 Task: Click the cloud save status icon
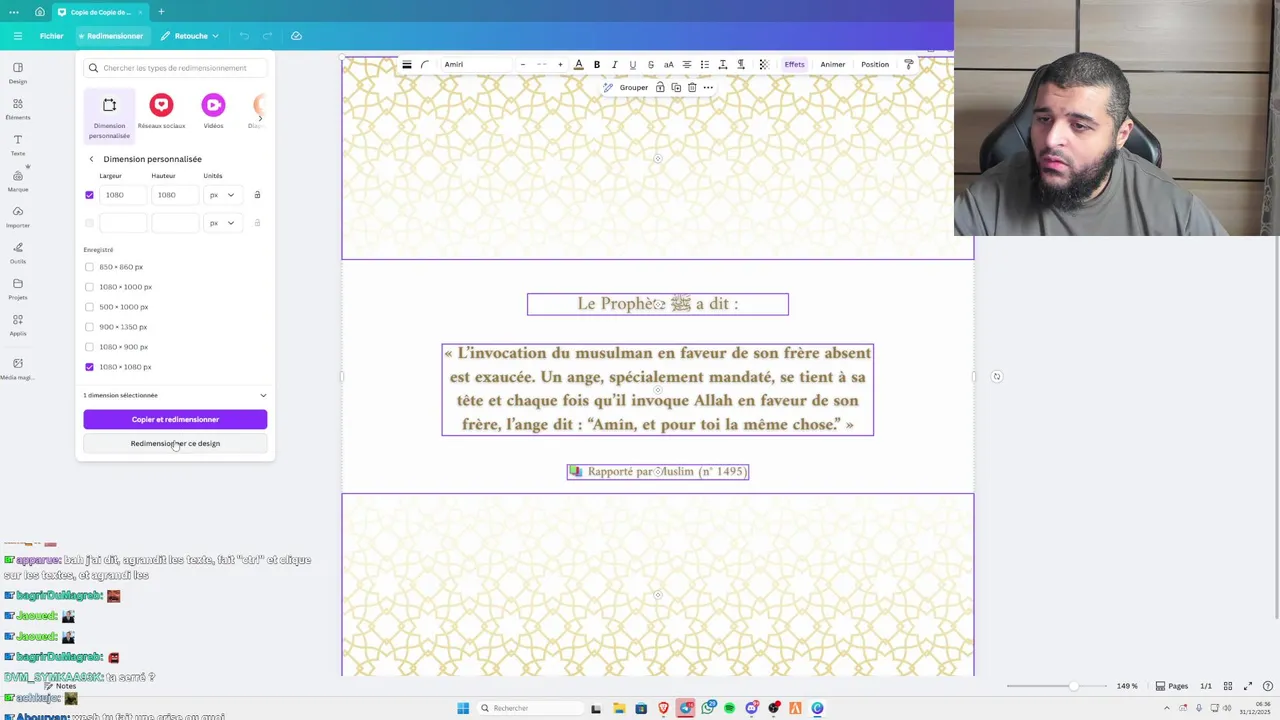click(x=296, y=36)
